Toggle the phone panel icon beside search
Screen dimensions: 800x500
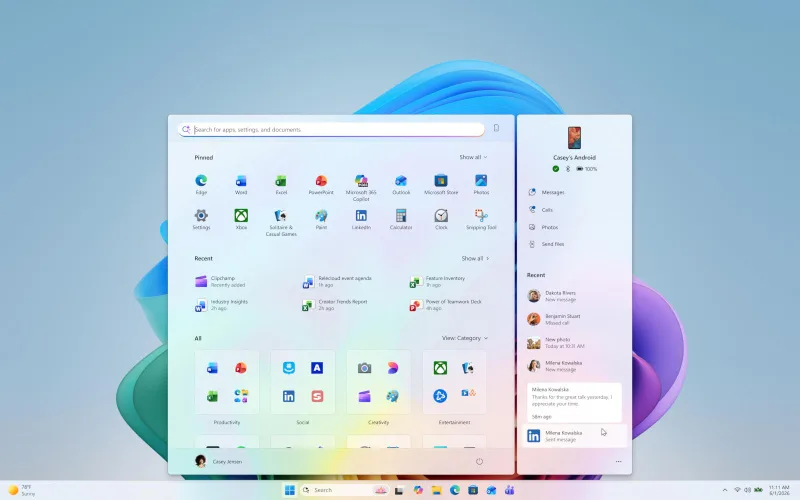(496, 128)
